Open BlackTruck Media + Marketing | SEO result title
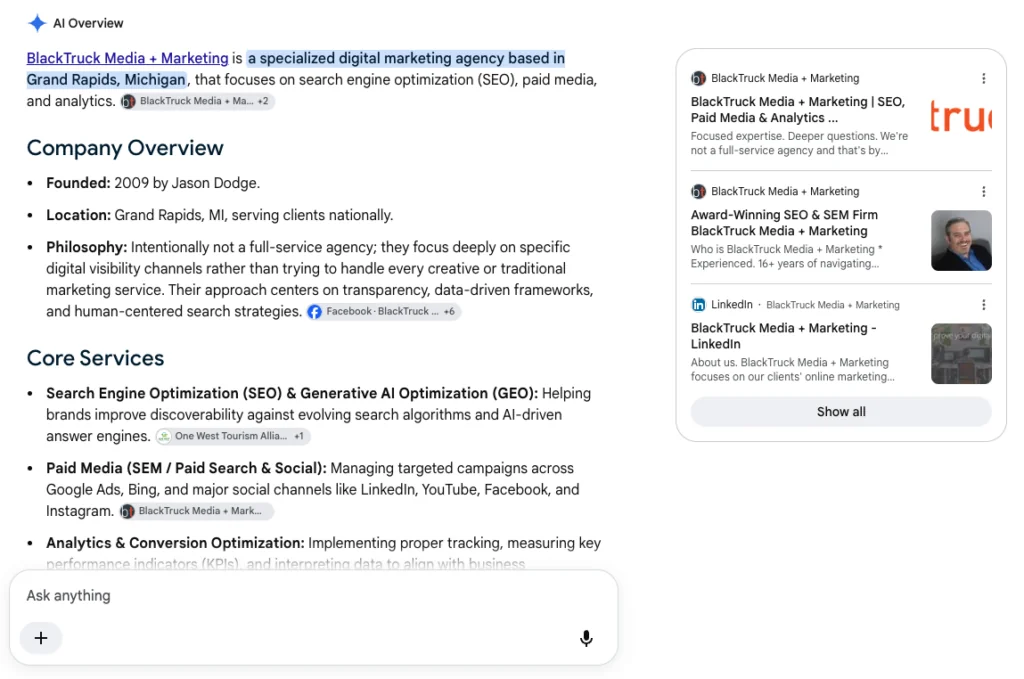 tap(798, 110)
